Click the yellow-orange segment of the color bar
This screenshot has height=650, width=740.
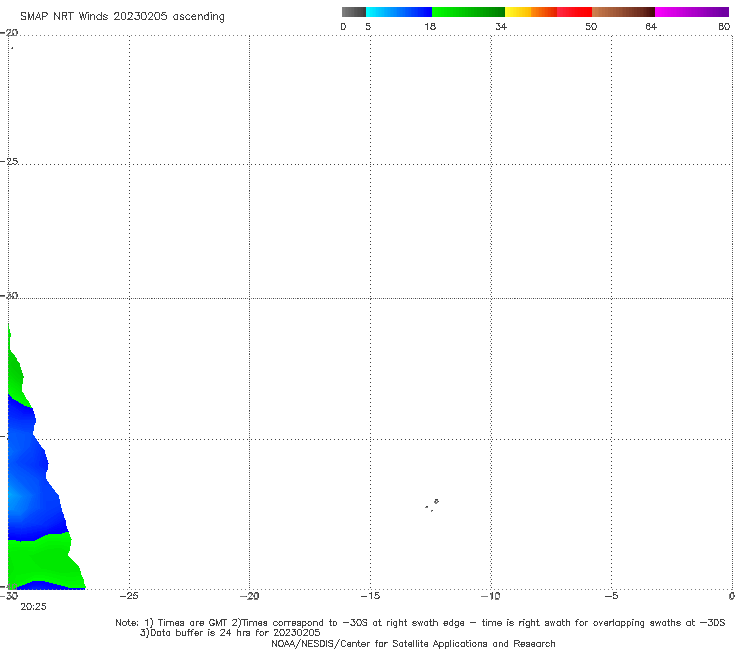pos(530,12)
